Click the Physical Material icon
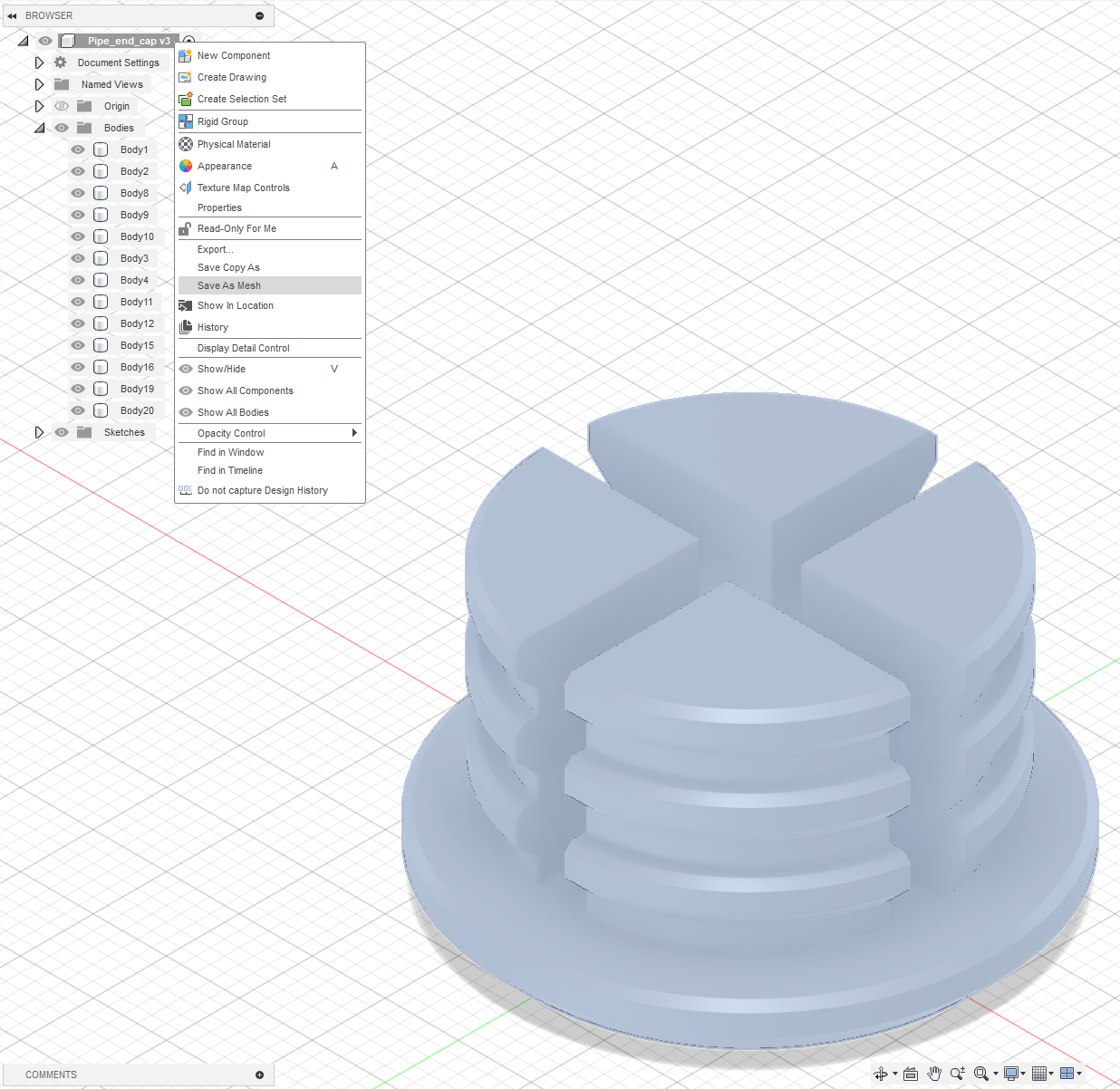 pos(186,144)
